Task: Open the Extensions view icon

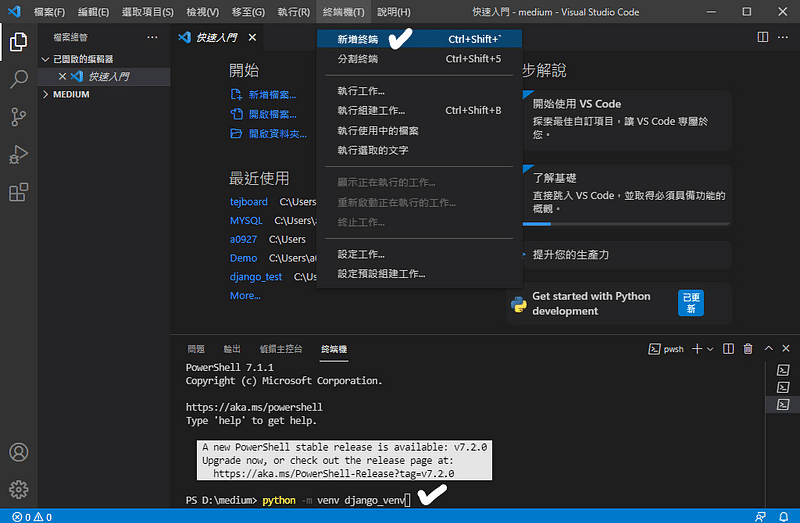Action: (x=18, y=192)
